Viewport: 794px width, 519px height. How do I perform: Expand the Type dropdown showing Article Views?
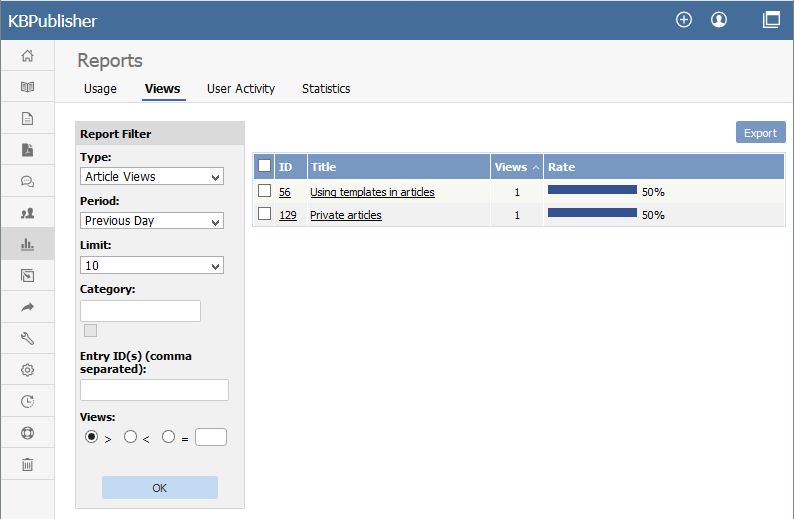[x=152, y=176]
